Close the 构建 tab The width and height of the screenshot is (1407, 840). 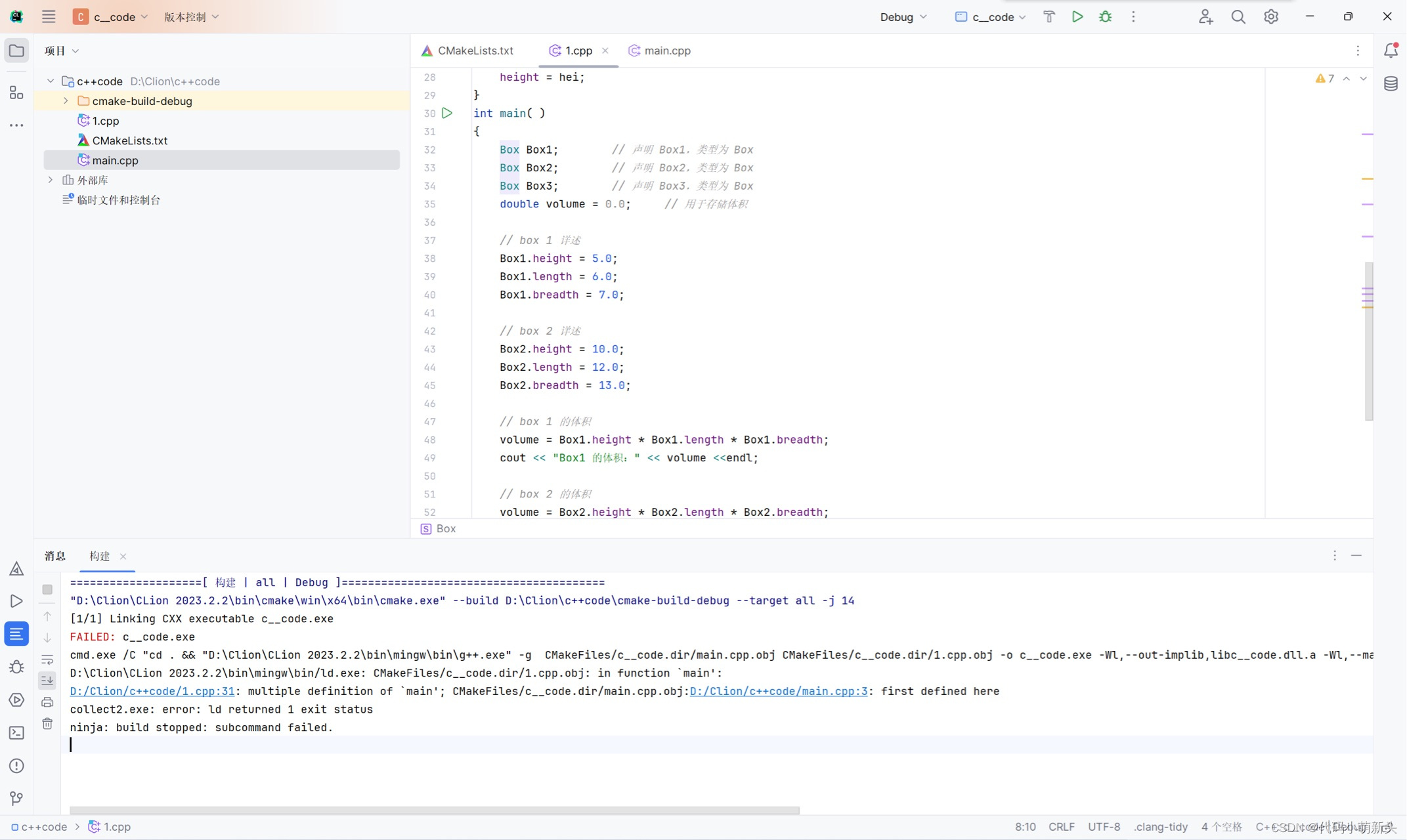pos(123,556)
